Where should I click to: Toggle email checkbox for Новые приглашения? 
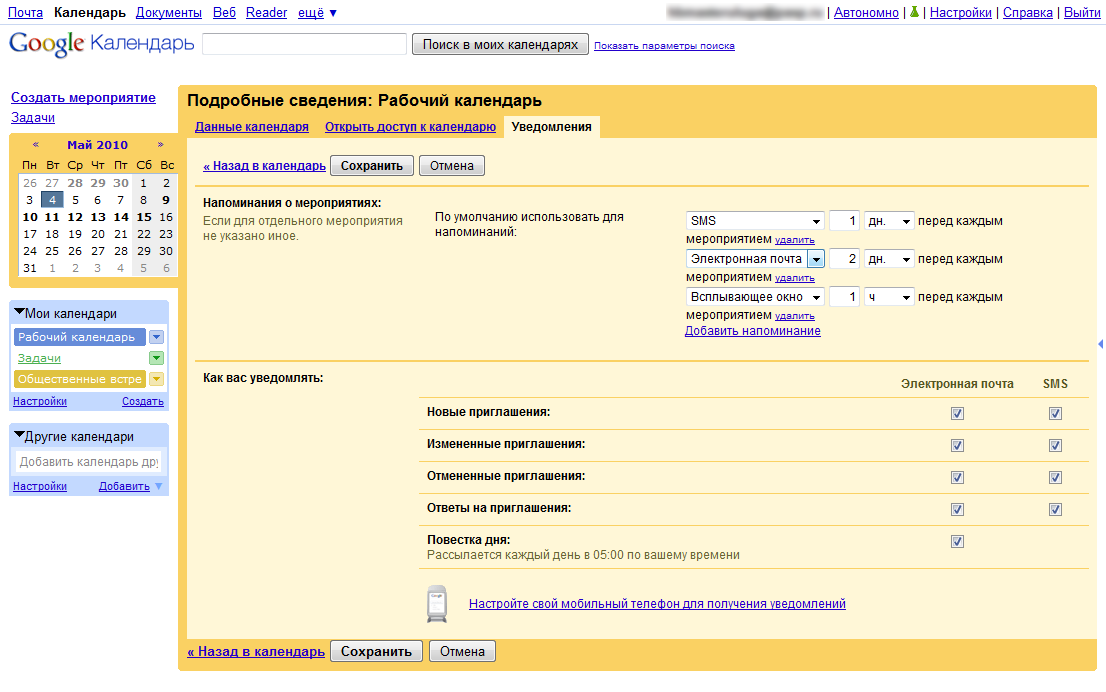coord(957,413)
